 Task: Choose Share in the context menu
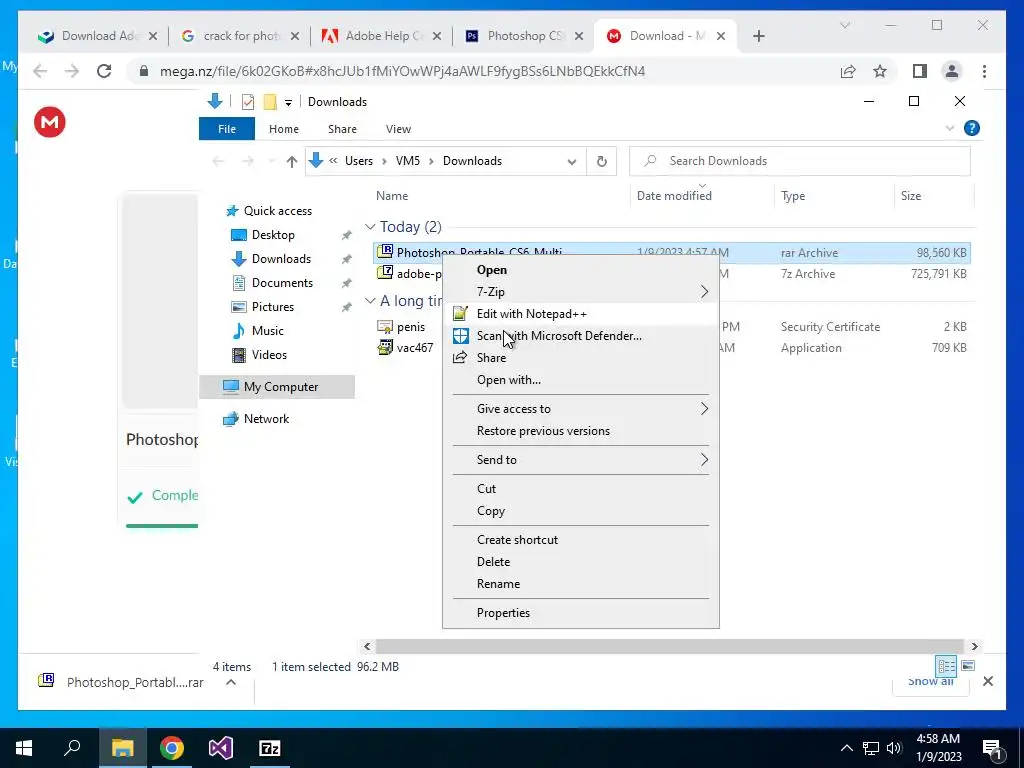pyautogui.click(x=581, y=358)
